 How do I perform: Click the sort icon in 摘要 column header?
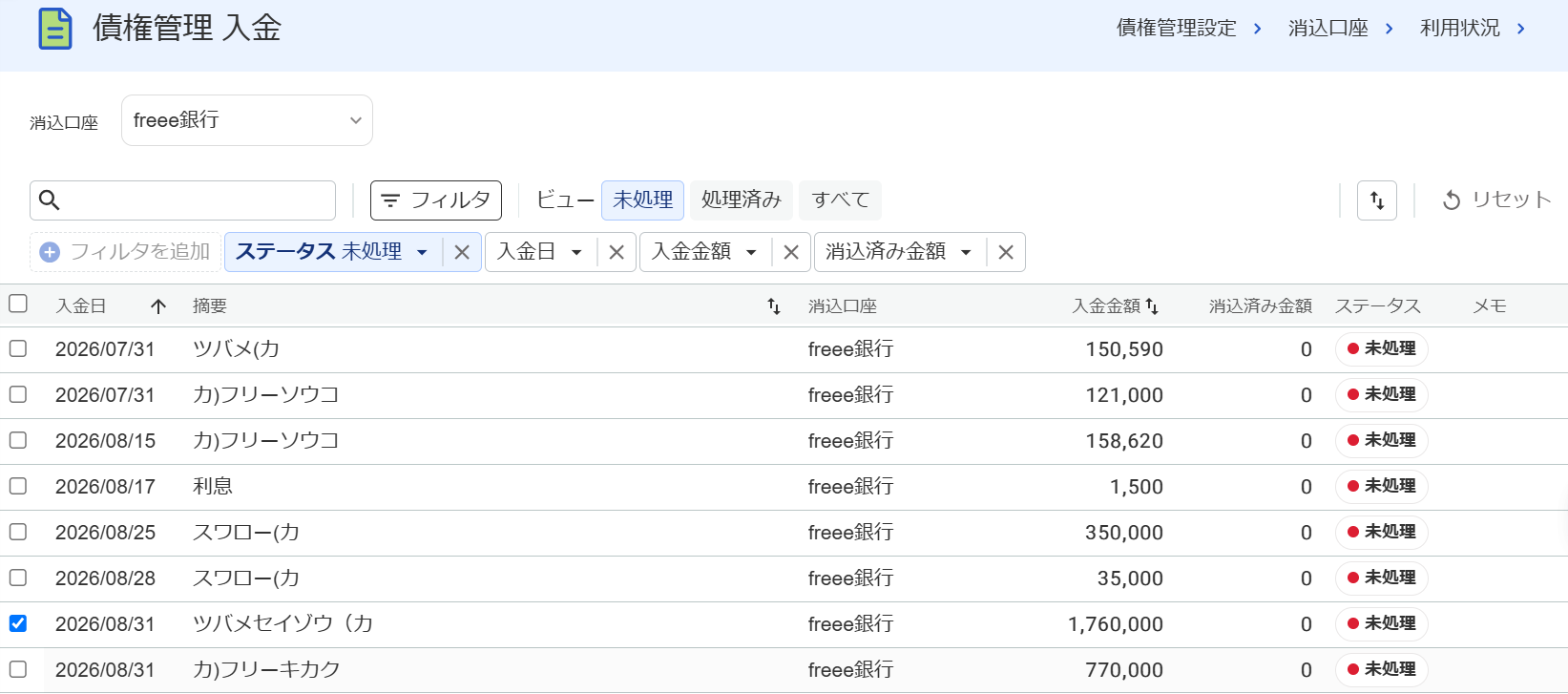[x=774, y=306]
